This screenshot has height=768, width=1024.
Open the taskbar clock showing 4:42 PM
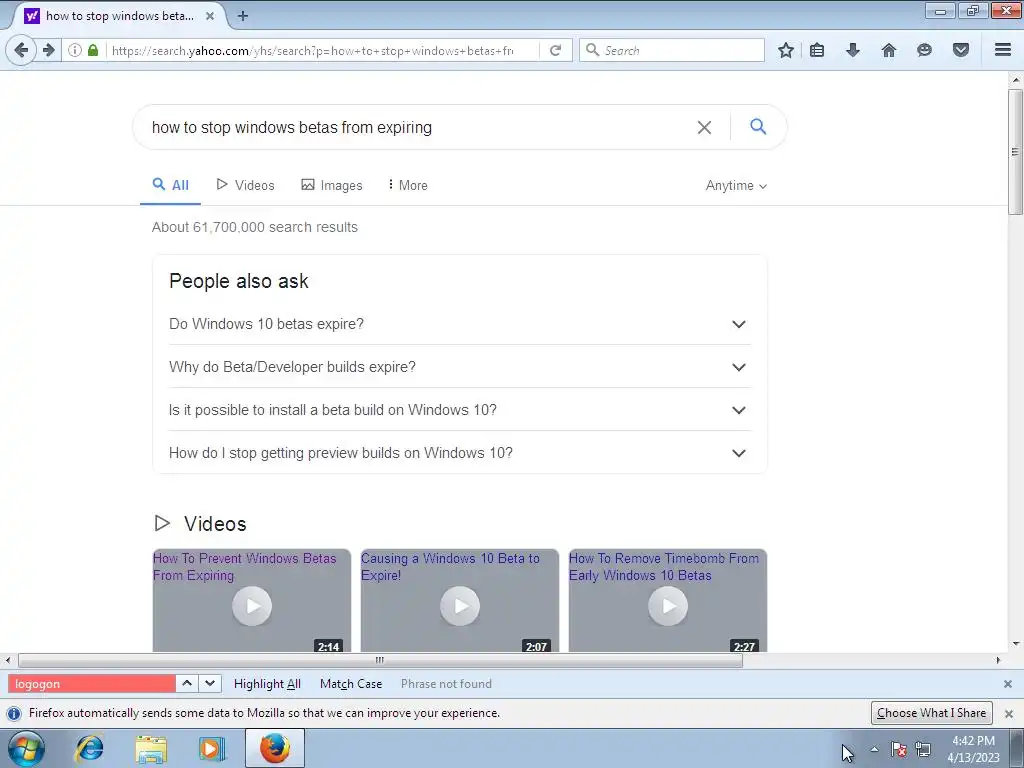coord(973,749)
